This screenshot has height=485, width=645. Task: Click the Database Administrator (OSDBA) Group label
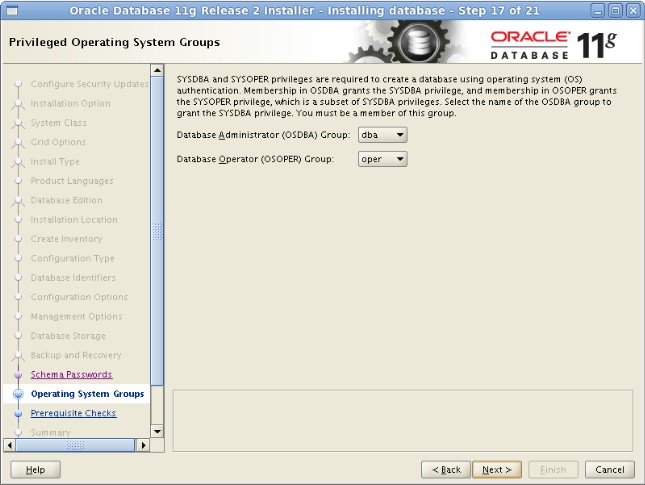[x=263, y=135]
